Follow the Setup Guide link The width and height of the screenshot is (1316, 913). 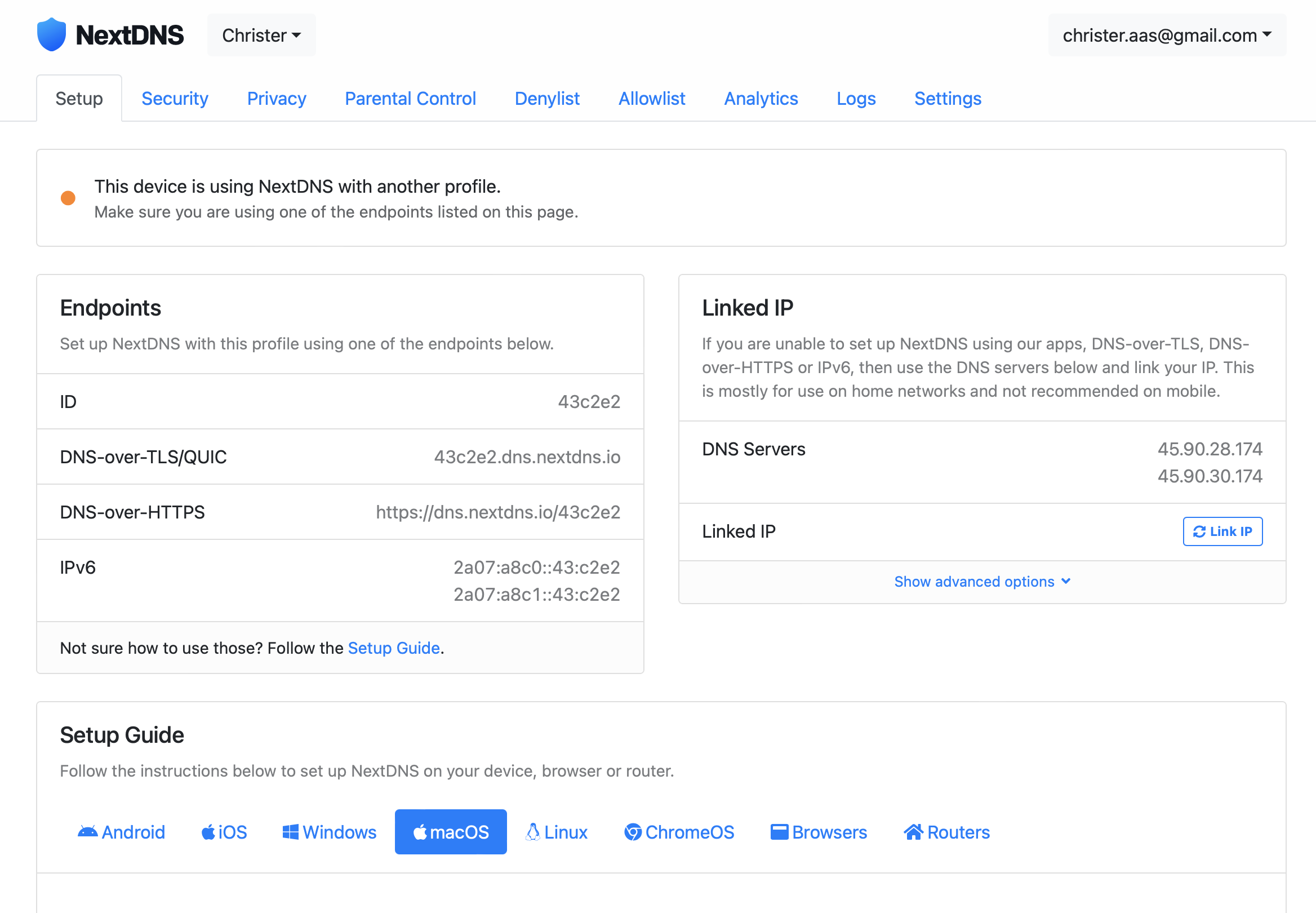pos(394,648)
